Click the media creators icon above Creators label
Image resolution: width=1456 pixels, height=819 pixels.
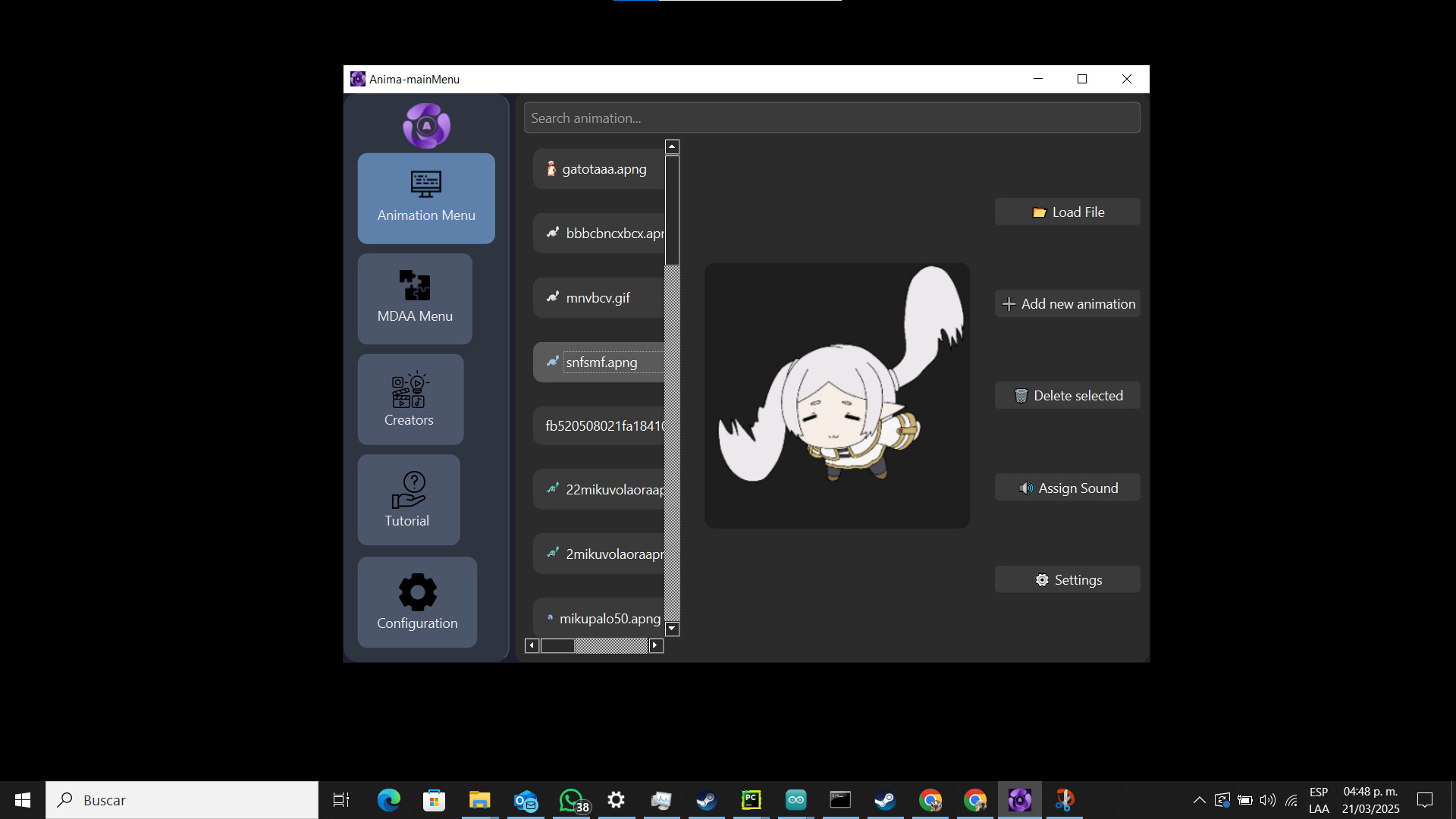[x=409, y=391]
